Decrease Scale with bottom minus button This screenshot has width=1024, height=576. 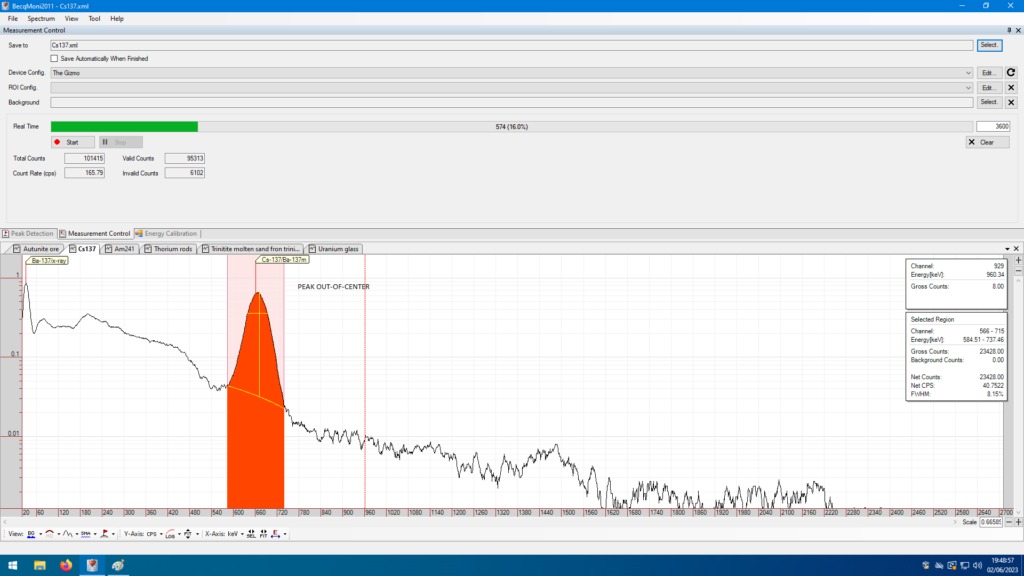[x=1009, y=522]
